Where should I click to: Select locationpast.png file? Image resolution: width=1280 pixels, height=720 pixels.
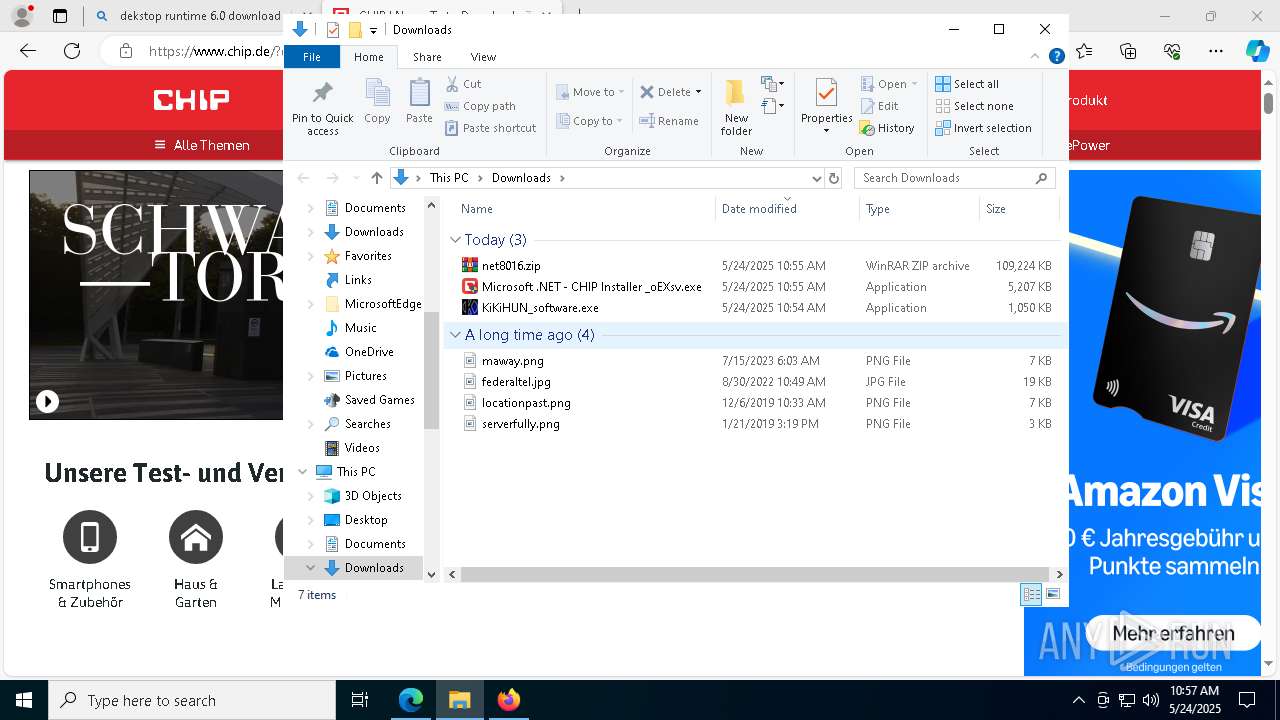(526, 403)
